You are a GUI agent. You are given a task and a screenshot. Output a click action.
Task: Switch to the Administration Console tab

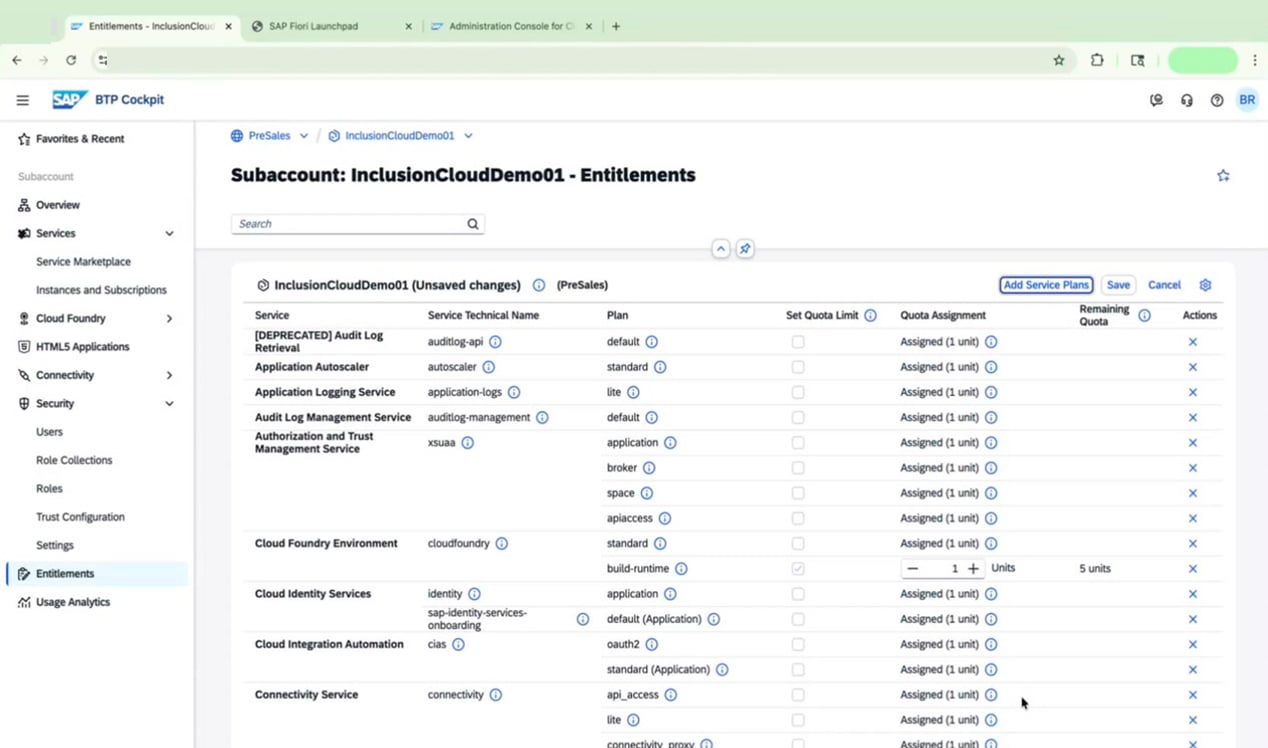coord(512,27)
